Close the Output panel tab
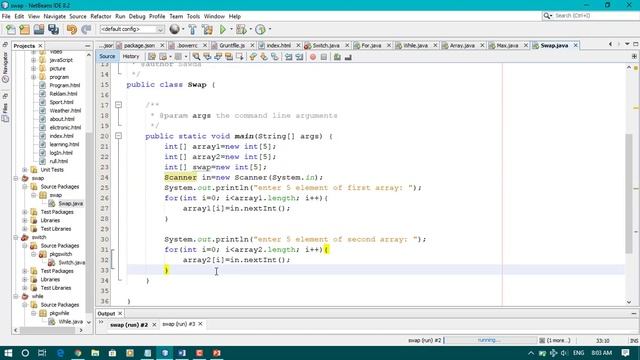Screen dimensions: 640x360 (x=120, y=313)
